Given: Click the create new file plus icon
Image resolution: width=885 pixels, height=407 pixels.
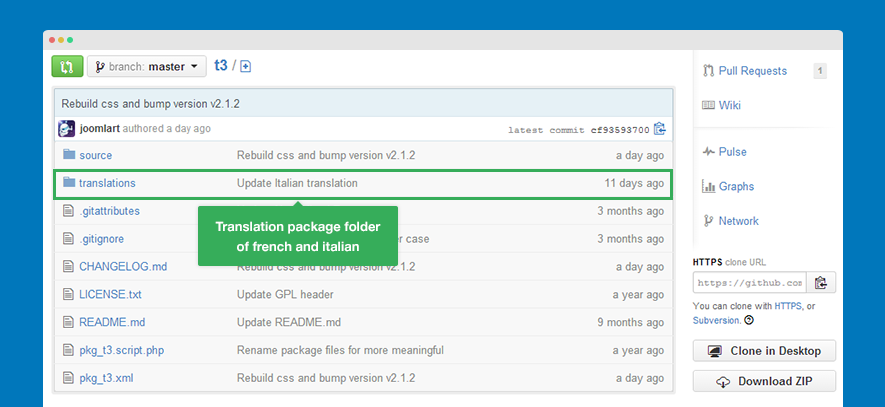Looking at the screenshot, I should [245, 67].
